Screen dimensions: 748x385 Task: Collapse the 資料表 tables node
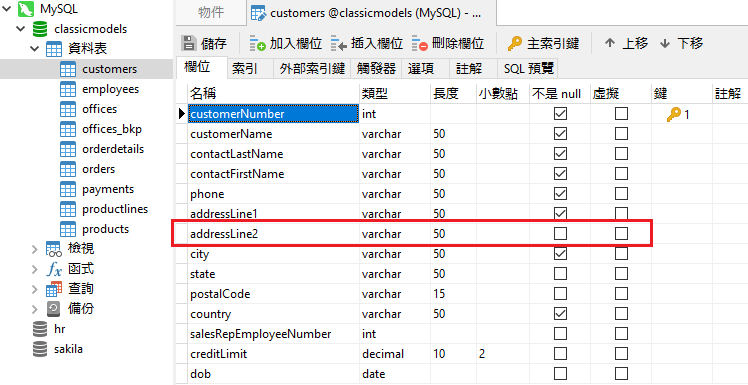pyautogui.click(x=35, y=49)
